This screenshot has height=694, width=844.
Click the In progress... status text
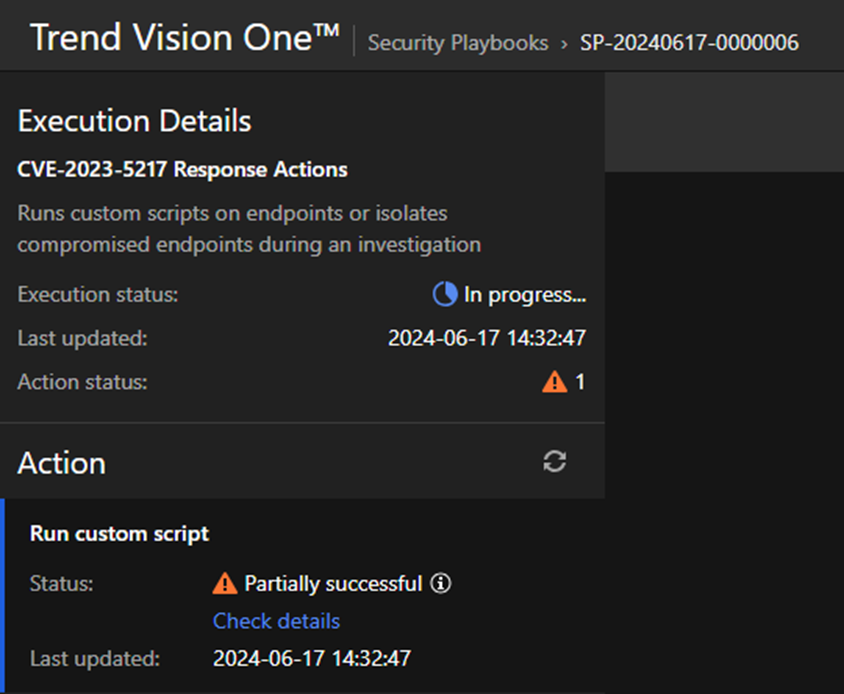[524, 295]
